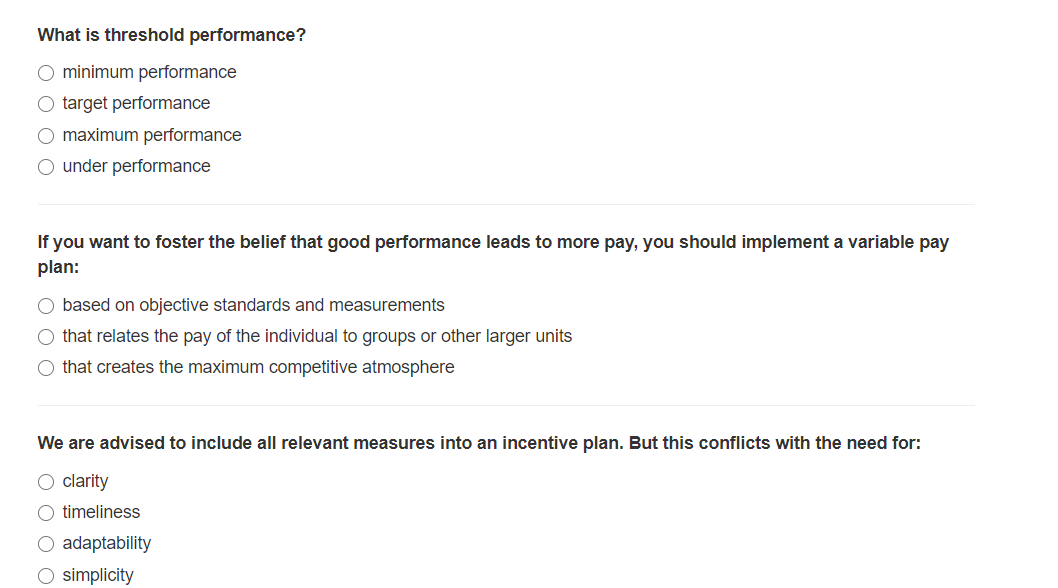Choose timeliness as the conflicting need
The width and height of the screenshot is (1058, 588).
pos(46,512)
